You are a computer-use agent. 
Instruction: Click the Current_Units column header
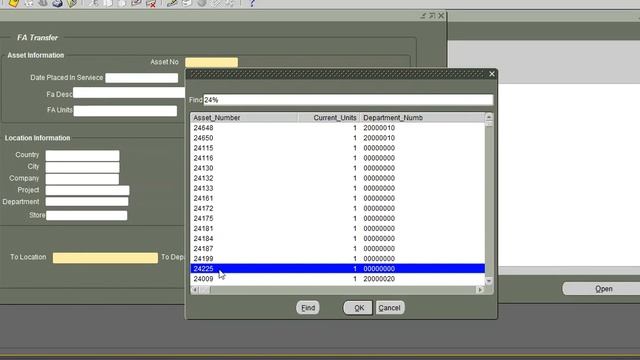[329, 118]
